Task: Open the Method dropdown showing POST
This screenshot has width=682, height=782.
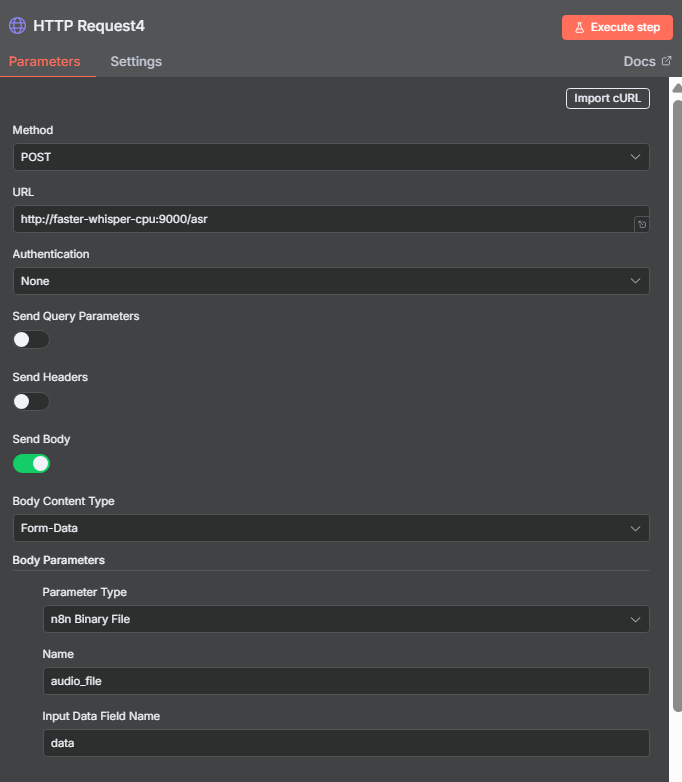Action: point(331,157)
